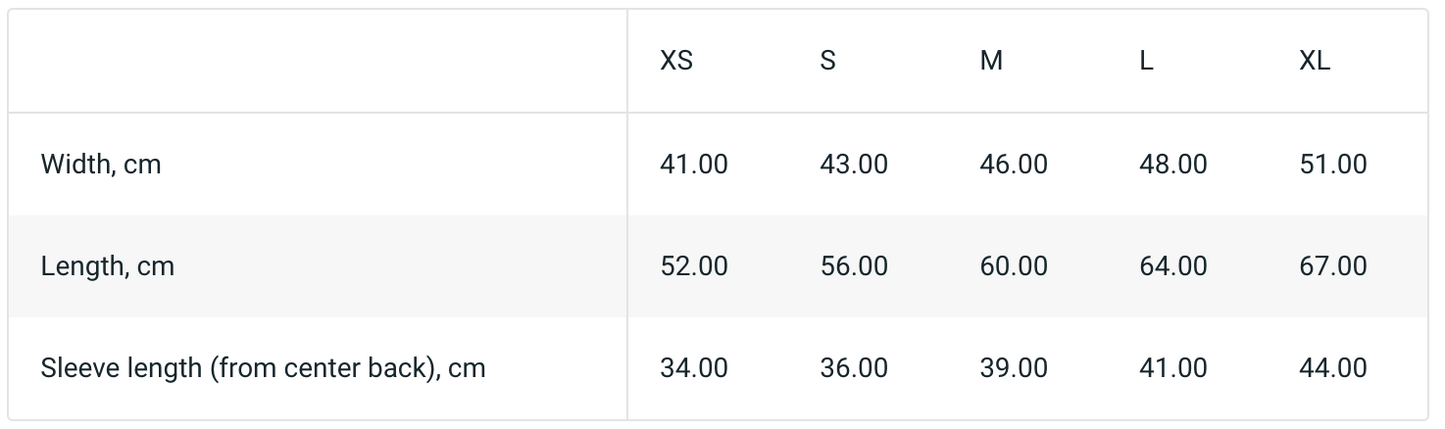Click the XS size column header

676,61
